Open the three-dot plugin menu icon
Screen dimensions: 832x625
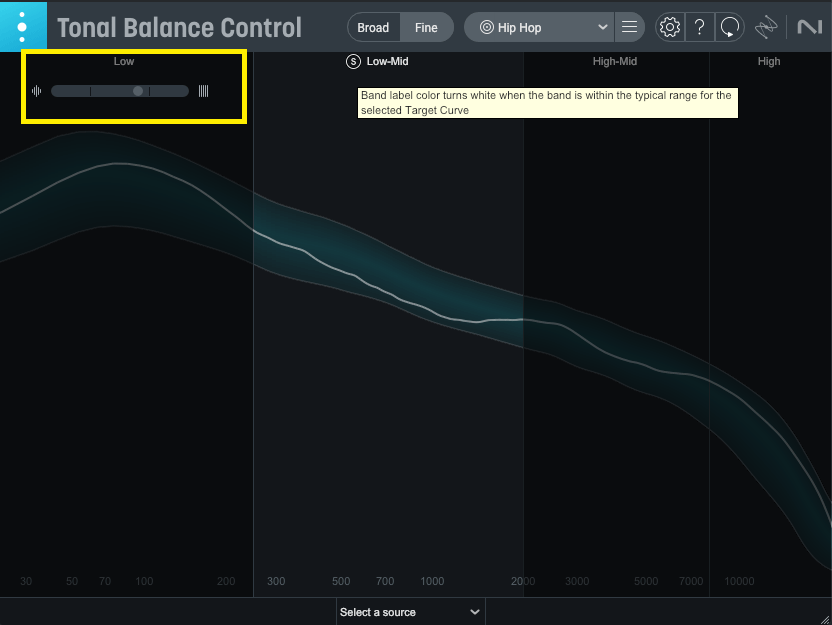(x=22, y=27)
